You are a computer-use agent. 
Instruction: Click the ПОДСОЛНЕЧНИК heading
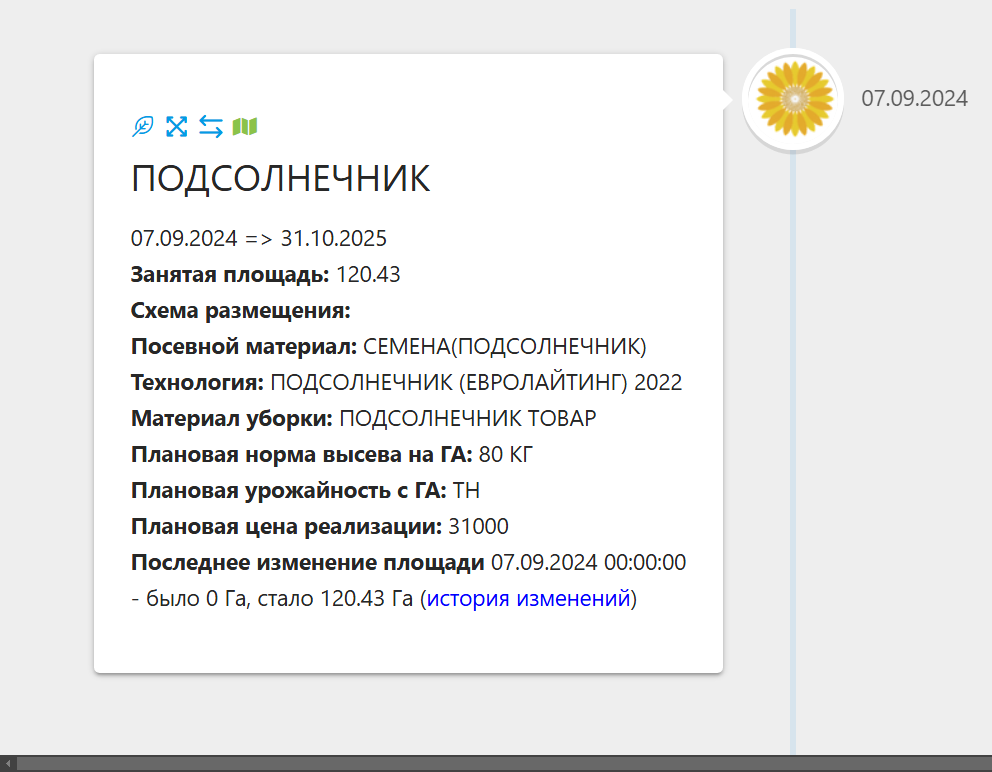pos(281,179)
